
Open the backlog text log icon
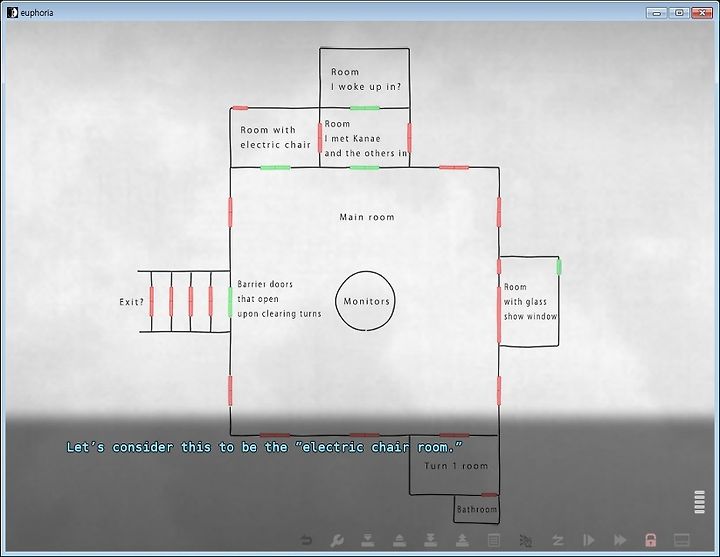pyautogui.click(x=494, y=540)
